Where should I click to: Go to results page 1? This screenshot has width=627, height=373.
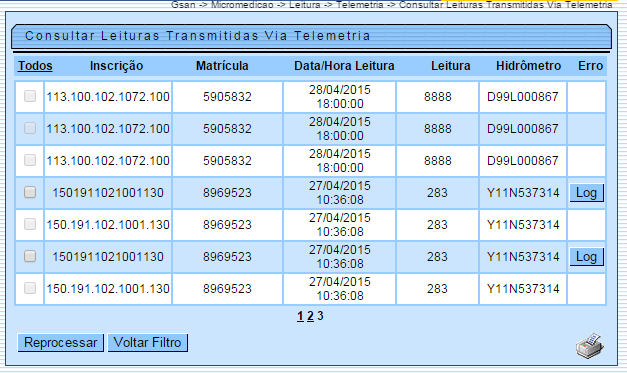(300, 316)
